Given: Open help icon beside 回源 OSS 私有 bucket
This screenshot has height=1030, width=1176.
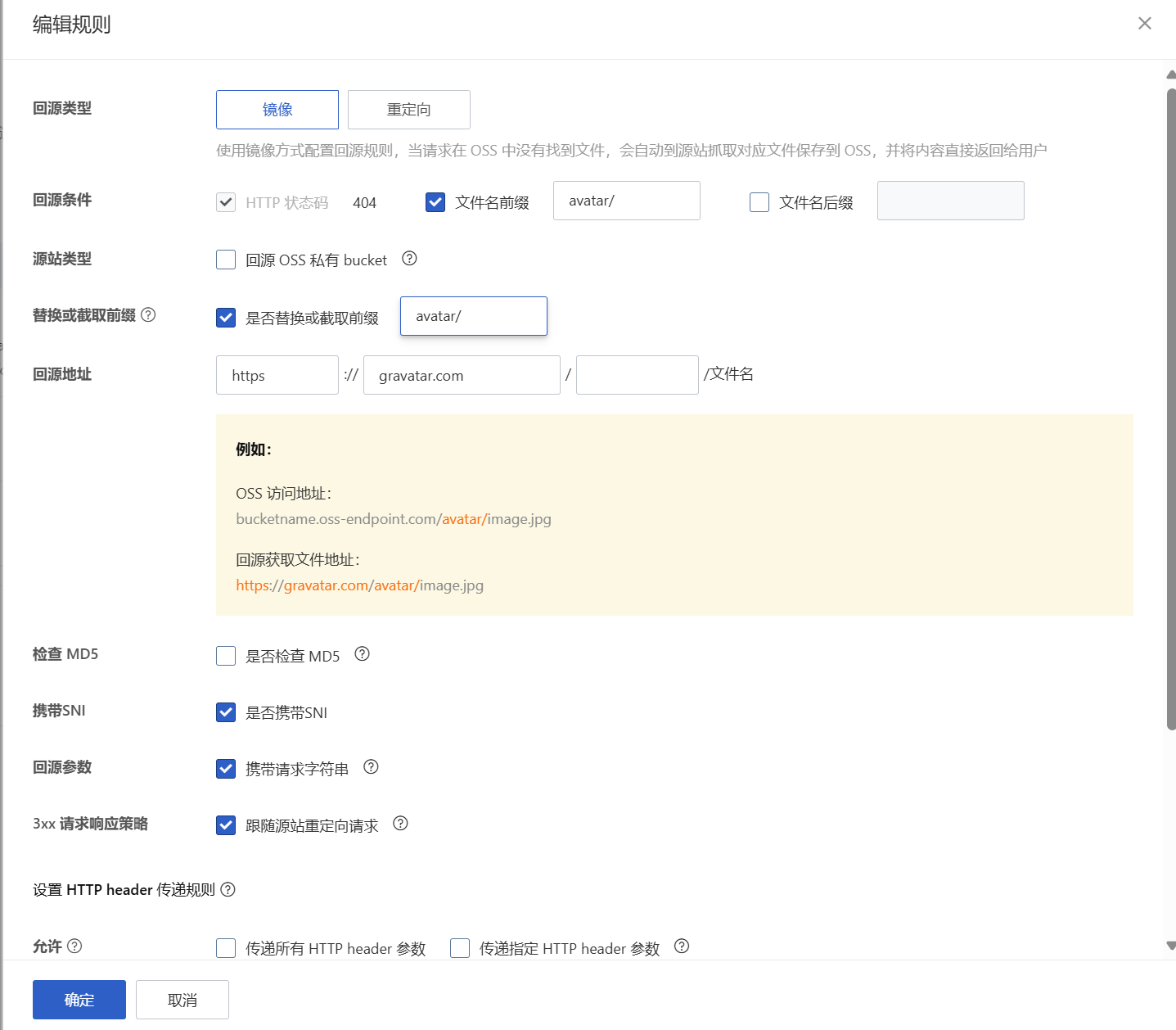Looking at the screenshot, I should (x=410, y=259).
